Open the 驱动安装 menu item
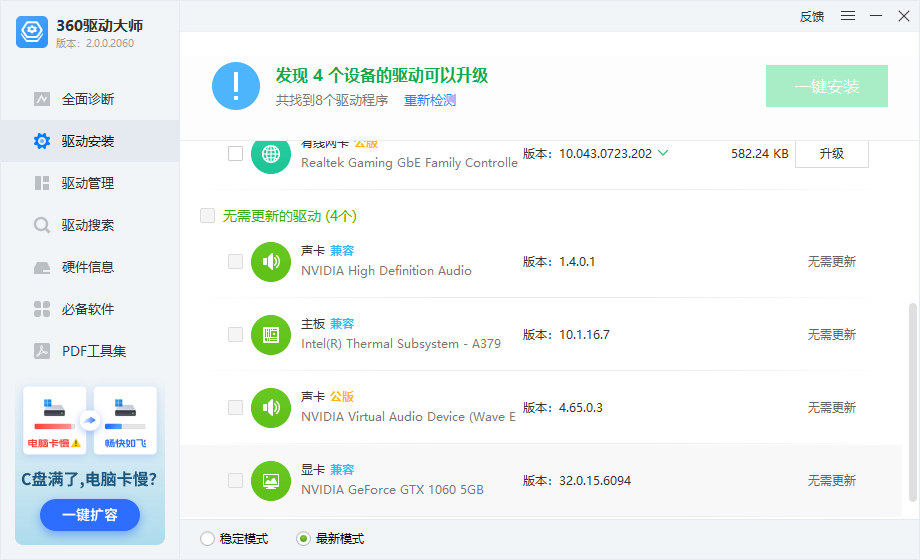This screenshot has width=920, height=560. point(90,141)
